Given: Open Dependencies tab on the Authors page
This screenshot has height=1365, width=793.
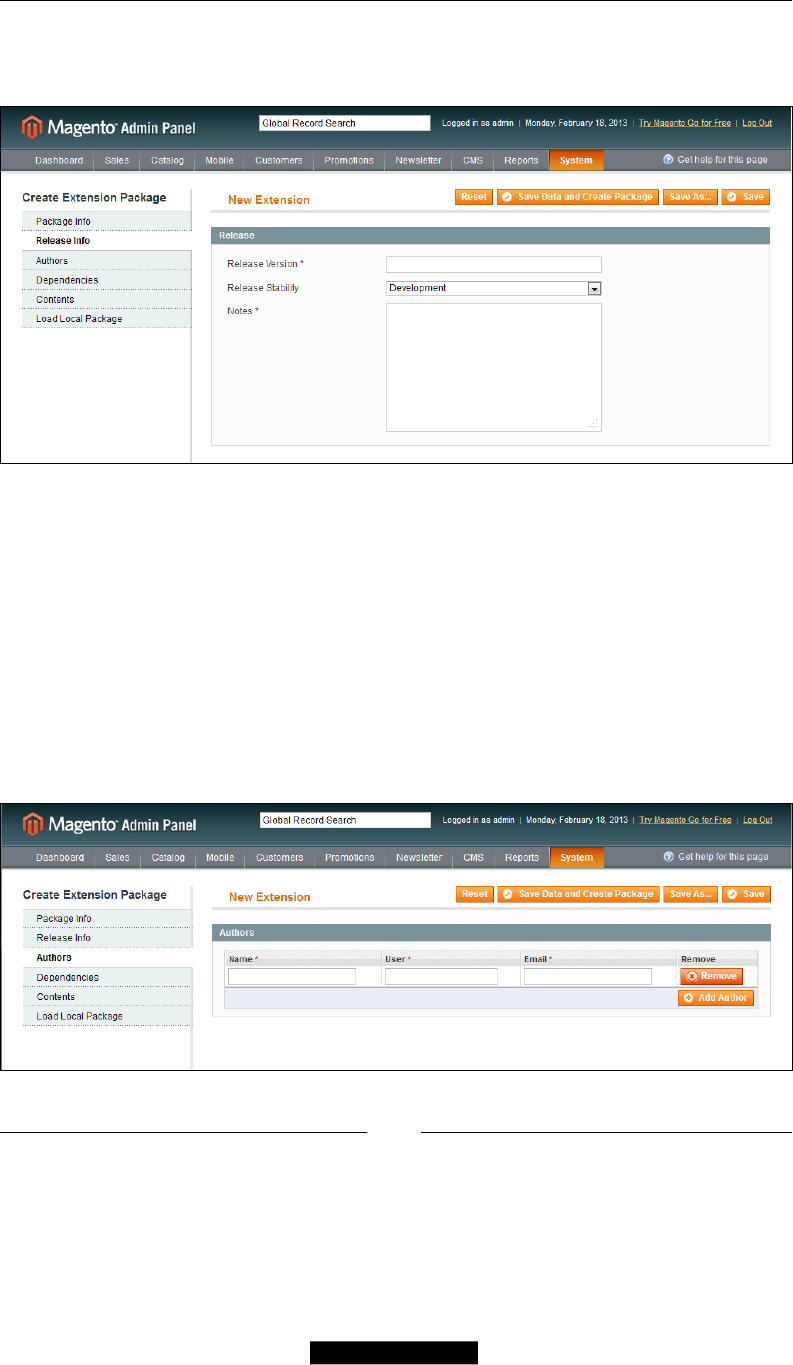Looking at the screenshot, I should point(107,977).
